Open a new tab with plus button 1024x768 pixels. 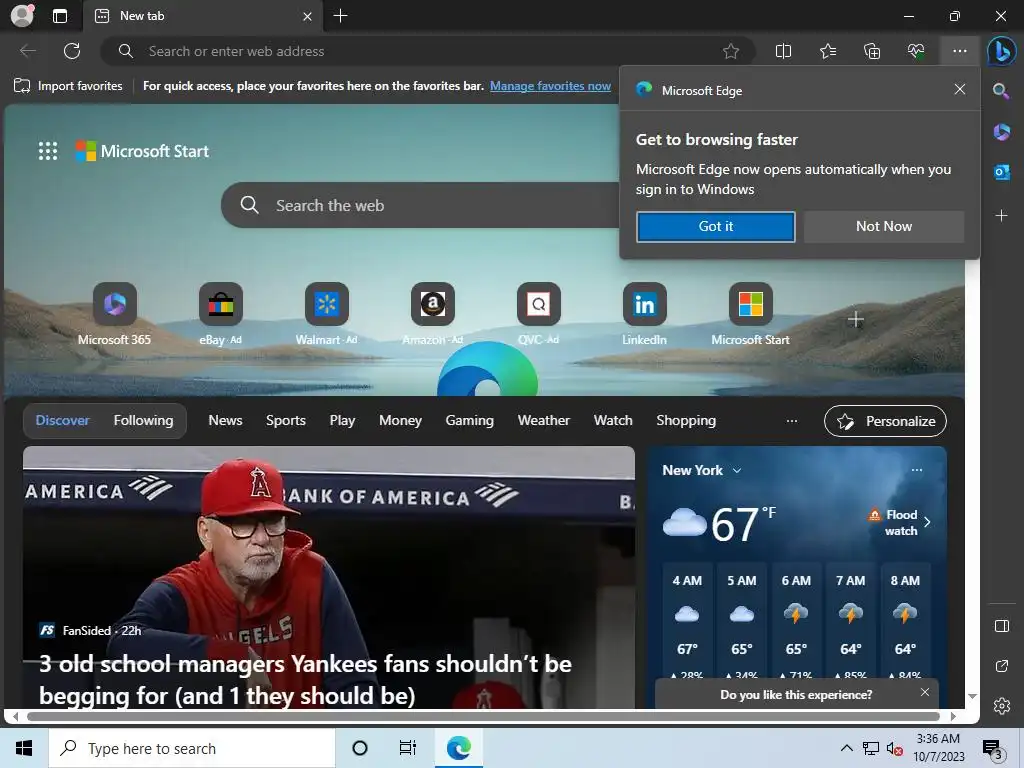point(340,16)
